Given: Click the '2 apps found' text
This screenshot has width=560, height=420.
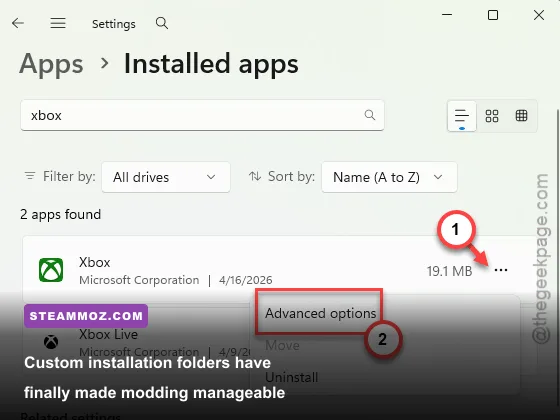Looking at the screenshot, I should click(60, 215).
